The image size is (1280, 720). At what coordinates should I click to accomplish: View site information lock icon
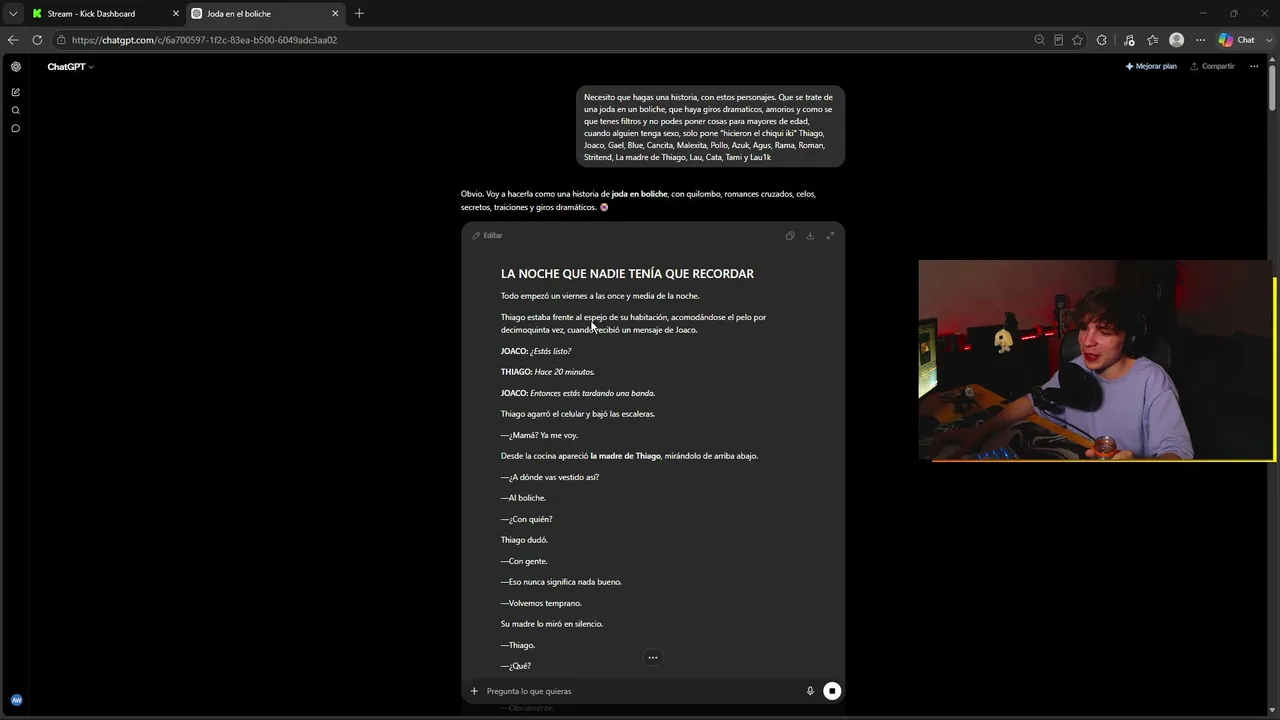[61, 40]
